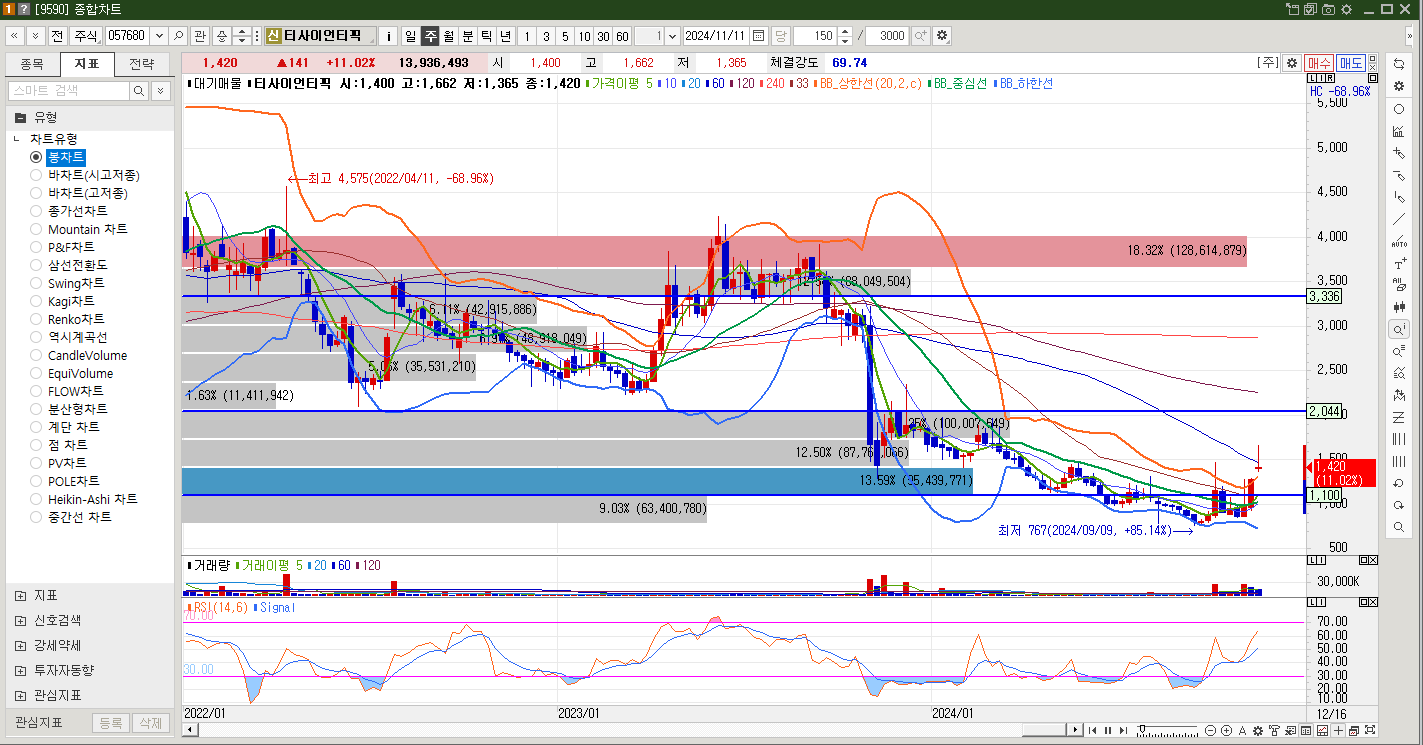Select Mountain 차트 chart type
The image size is (1423, 745).
coord(88,229)
